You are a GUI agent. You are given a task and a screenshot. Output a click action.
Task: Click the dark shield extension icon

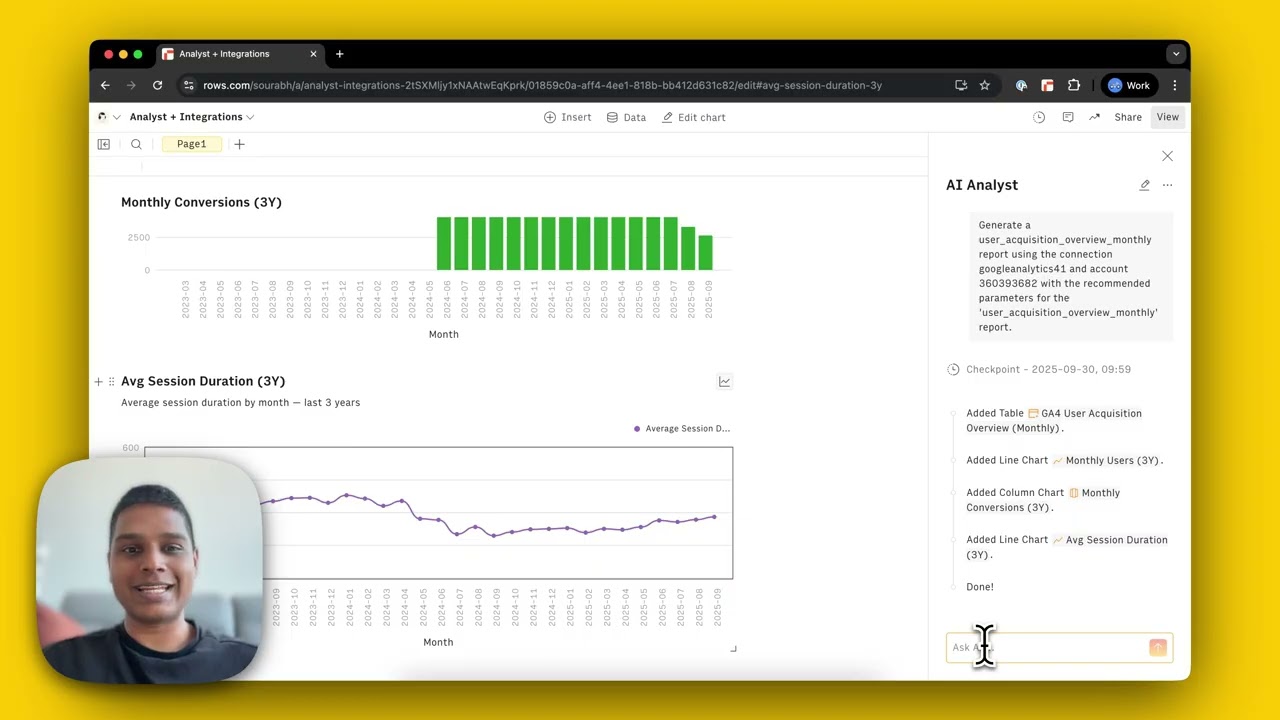[x=1021, y=85]
